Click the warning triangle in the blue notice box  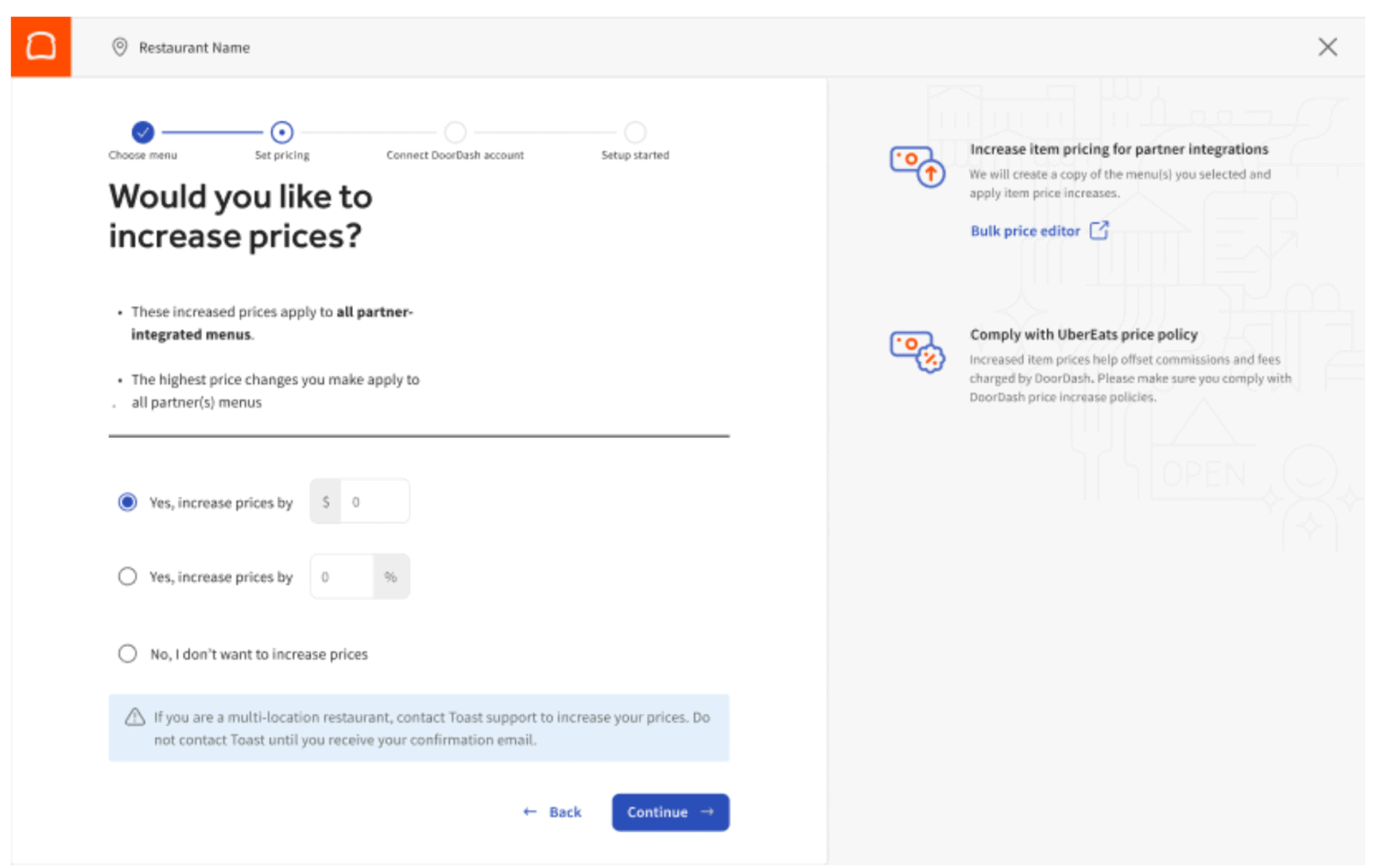(134, 717)
